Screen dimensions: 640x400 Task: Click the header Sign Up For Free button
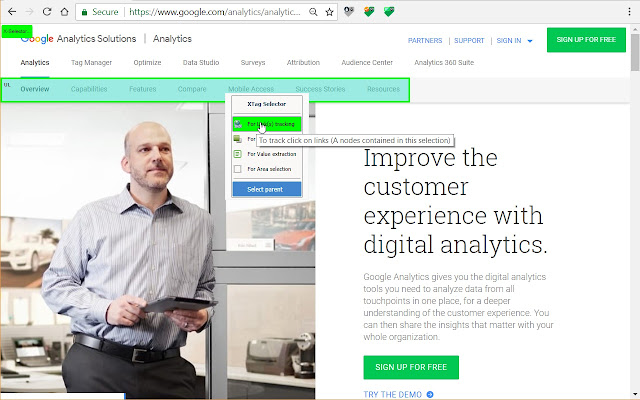click(x=586, y=40)
